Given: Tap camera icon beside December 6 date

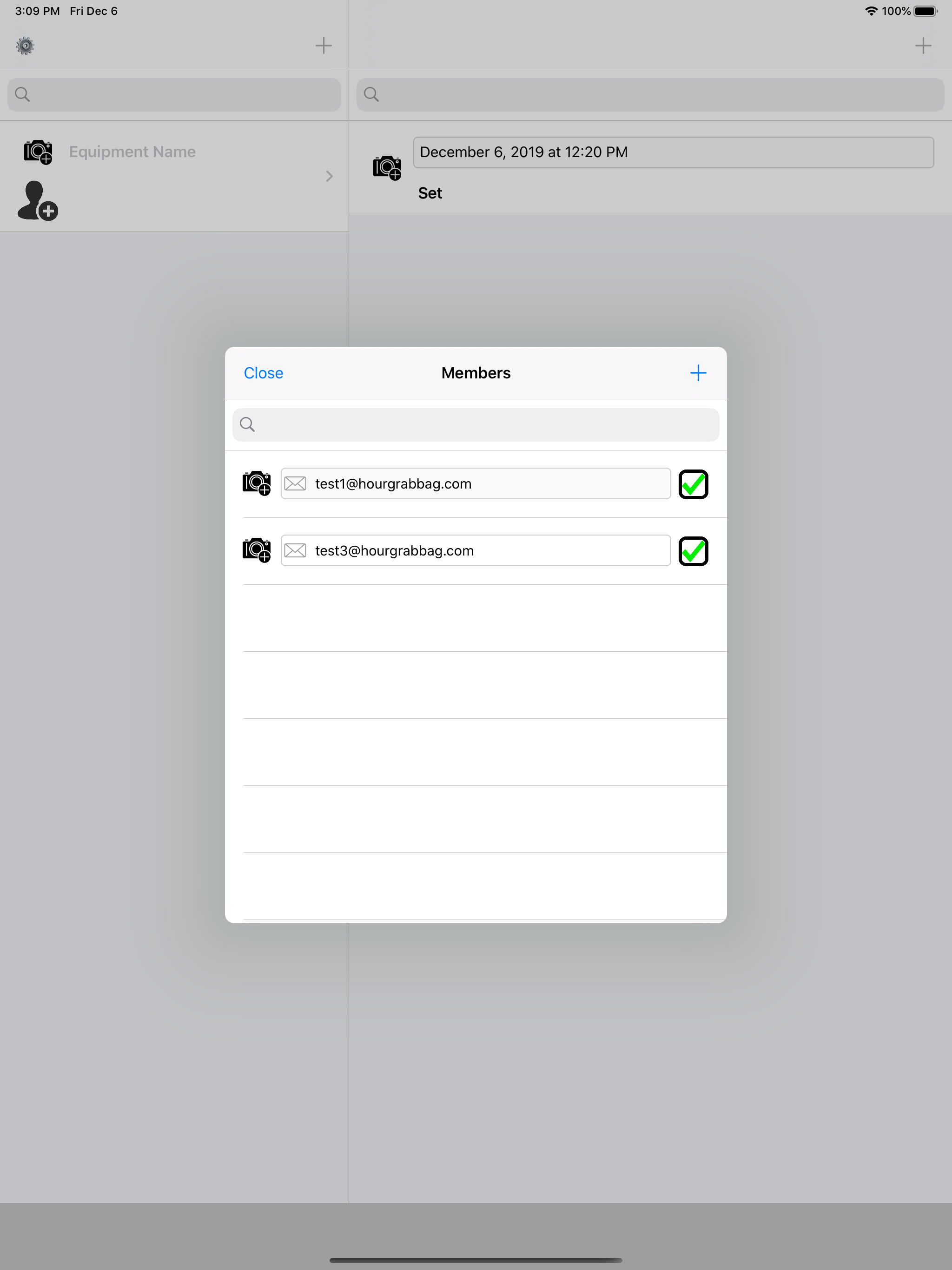Looking at the screenshot, I should [x=388, y=168].
